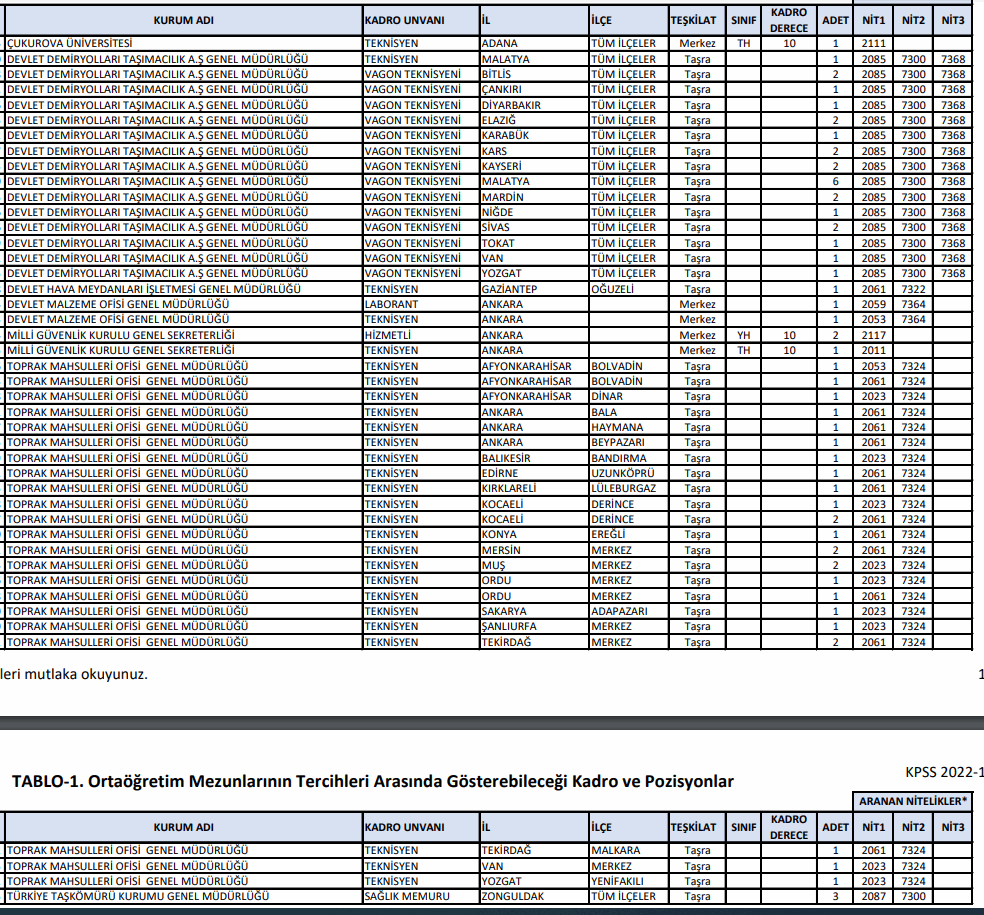
Task: Click the NİT1 value 2117
Action: tap(873, 335)
